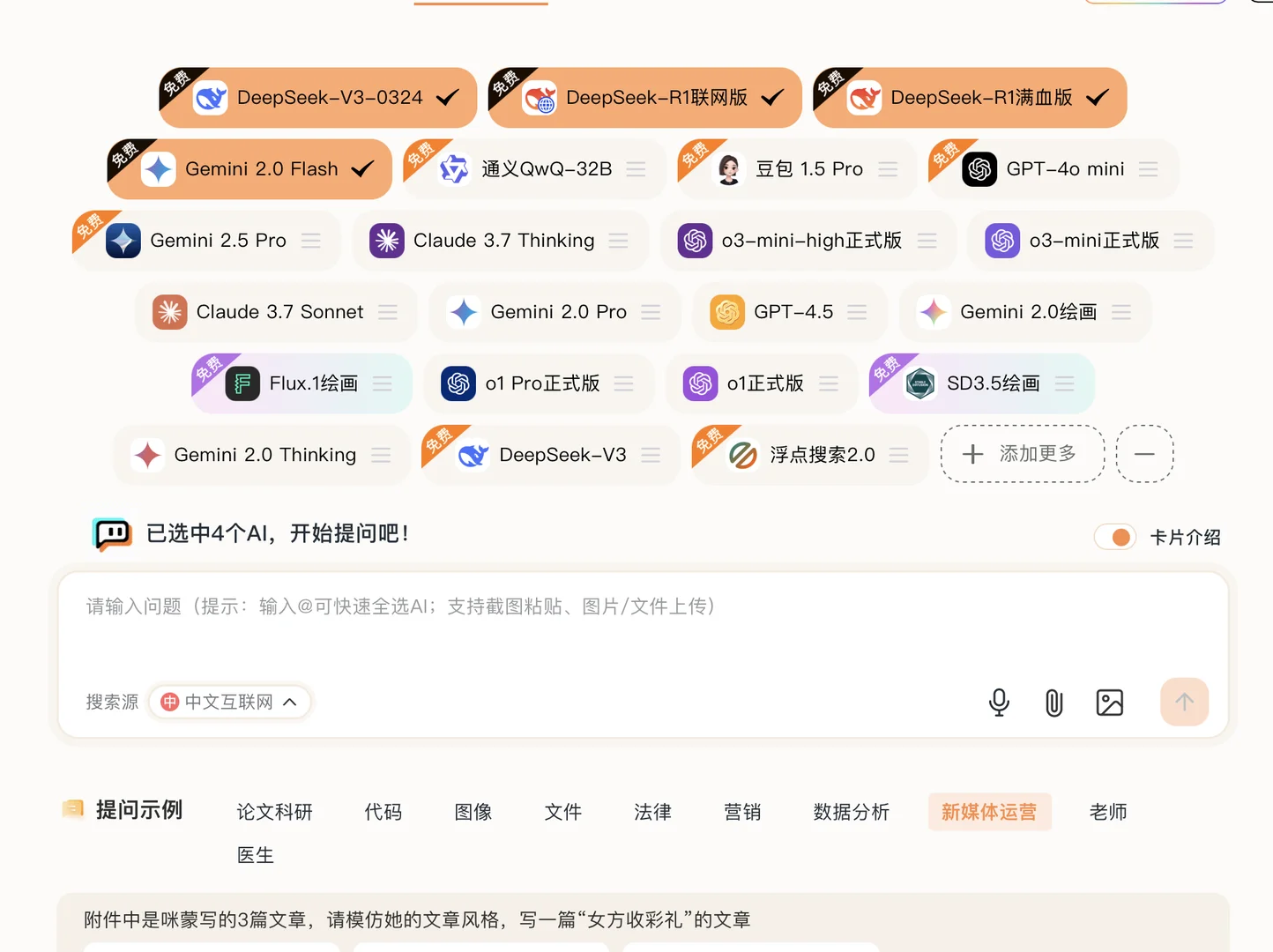Click the dashed minus button to remove models

[1144, 454]
